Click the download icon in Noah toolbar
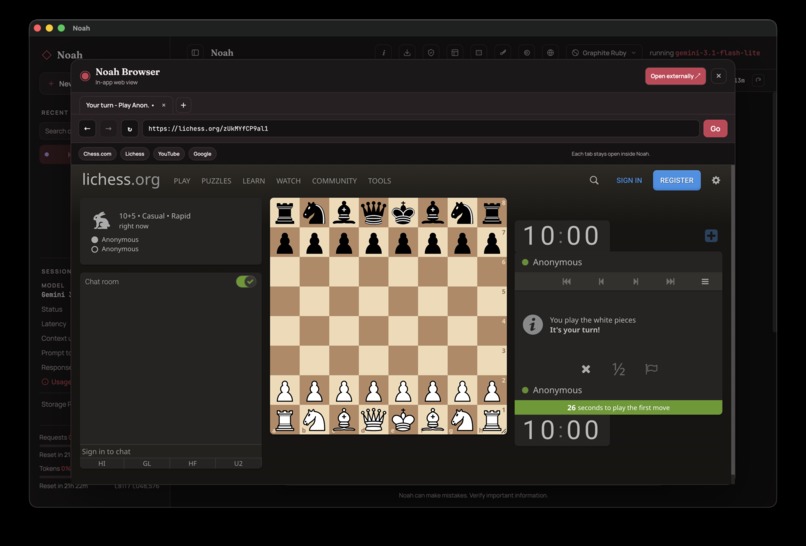806x546 pixels. tap(407, 52)
